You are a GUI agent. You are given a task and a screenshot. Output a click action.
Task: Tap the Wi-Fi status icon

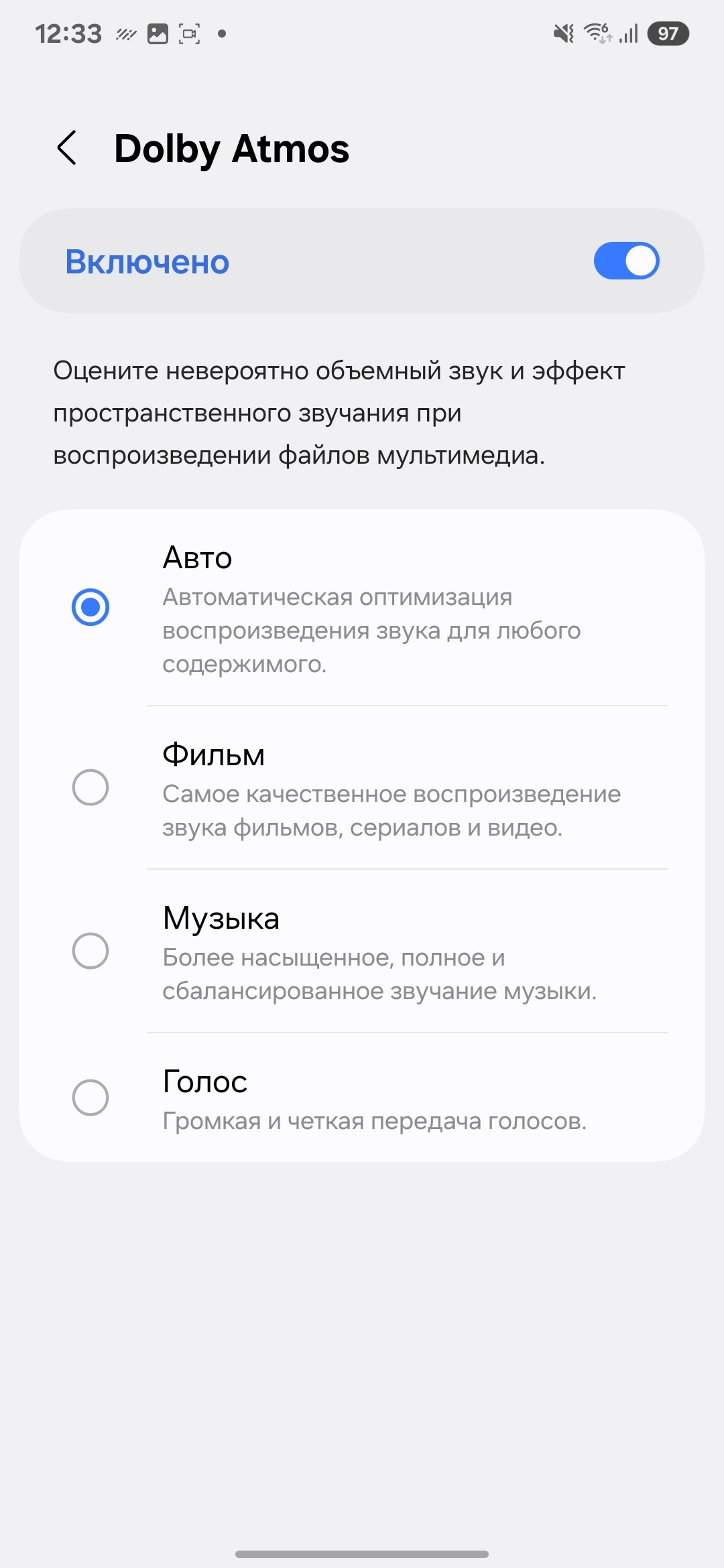tap(597, 33)
